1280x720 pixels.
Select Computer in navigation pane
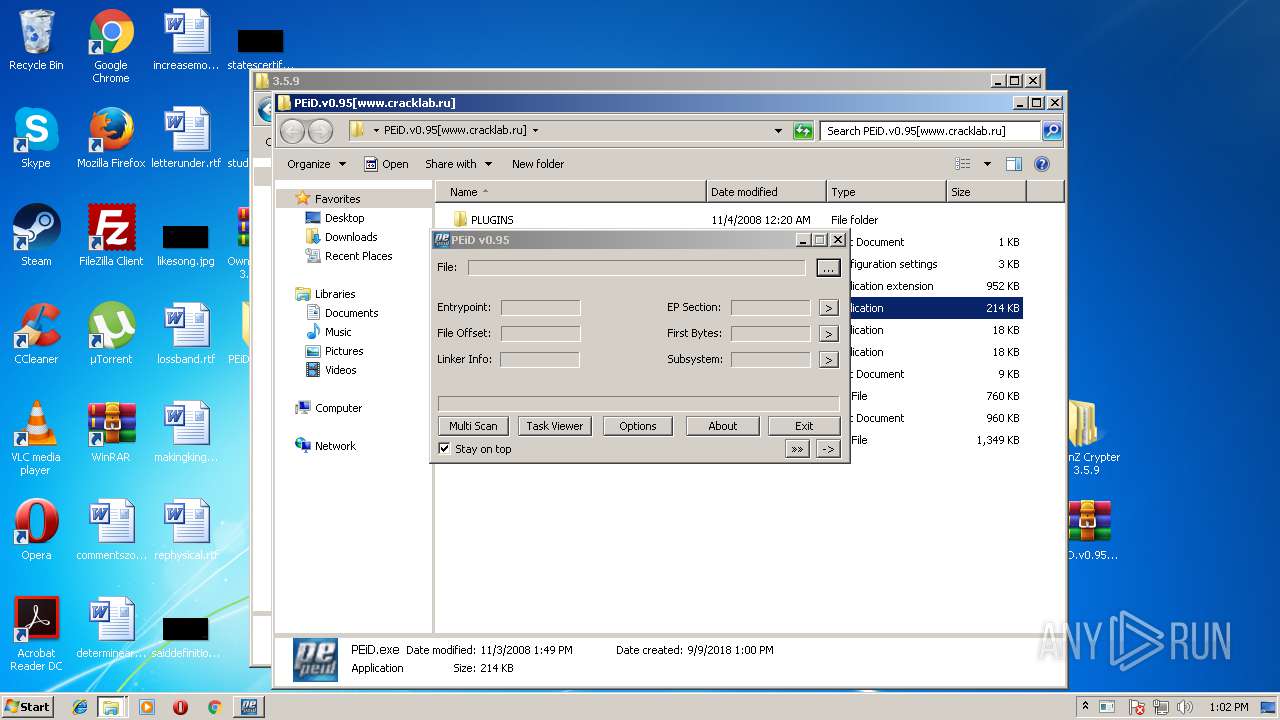coord(338,408)
